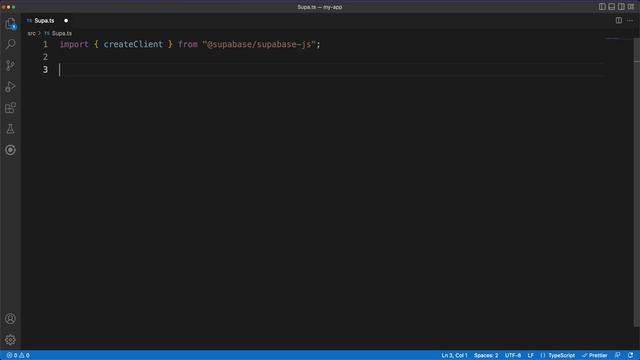Open the Customize Layout icon
The image size is (640, 360).
click(x=631, y=7)
